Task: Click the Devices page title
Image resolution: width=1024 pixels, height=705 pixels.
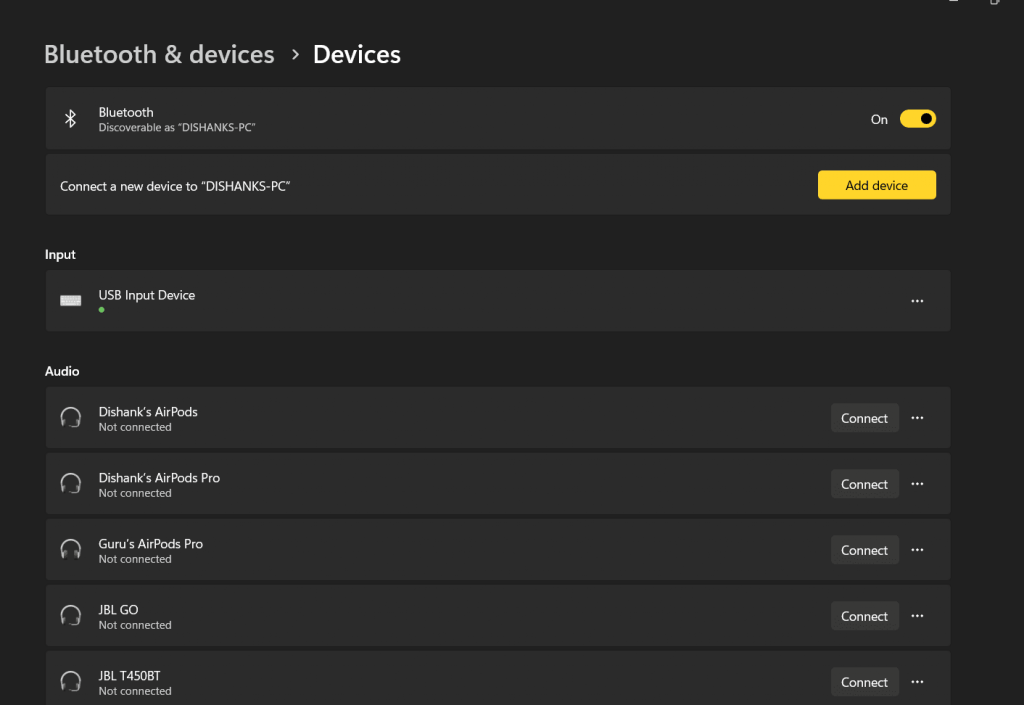Action: 357,54
